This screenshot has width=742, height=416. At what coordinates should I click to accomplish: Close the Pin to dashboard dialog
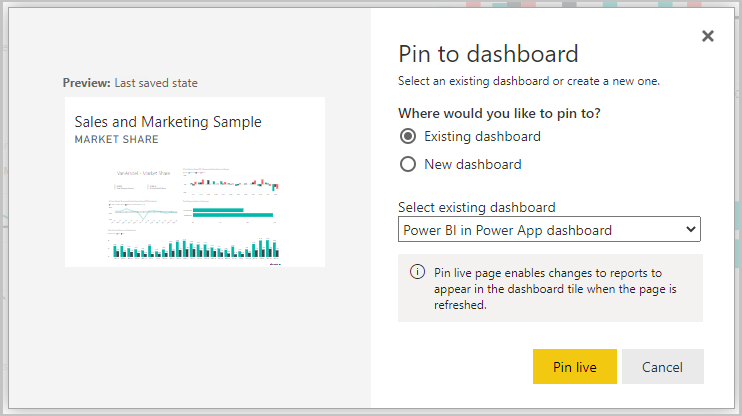pos(708,36)
